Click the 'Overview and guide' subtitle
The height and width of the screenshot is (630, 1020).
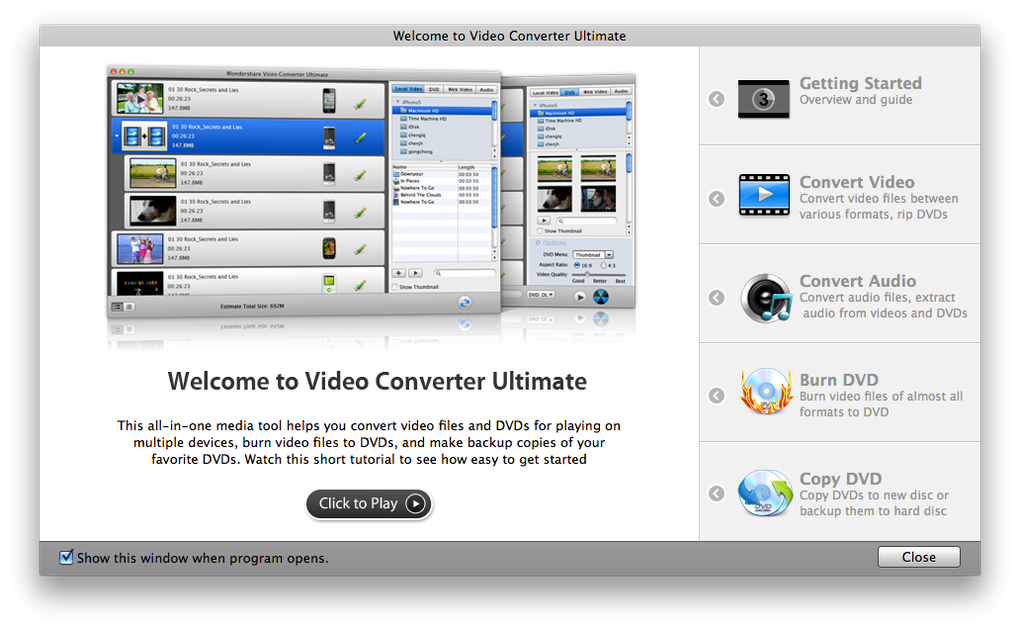tap(855, 100)
